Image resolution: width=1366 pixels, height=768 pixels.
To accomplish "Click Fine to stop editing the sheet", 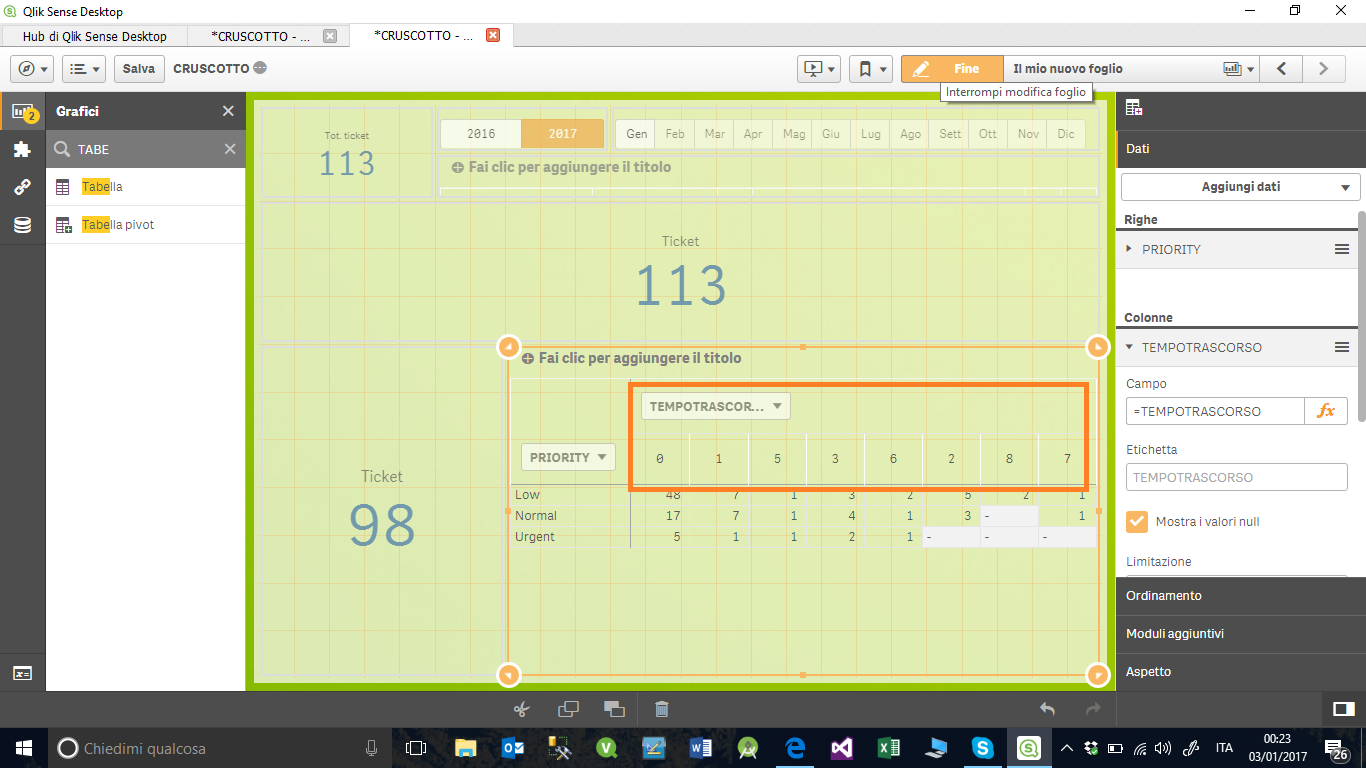I will pyautogui.click(x=952, y=69).
